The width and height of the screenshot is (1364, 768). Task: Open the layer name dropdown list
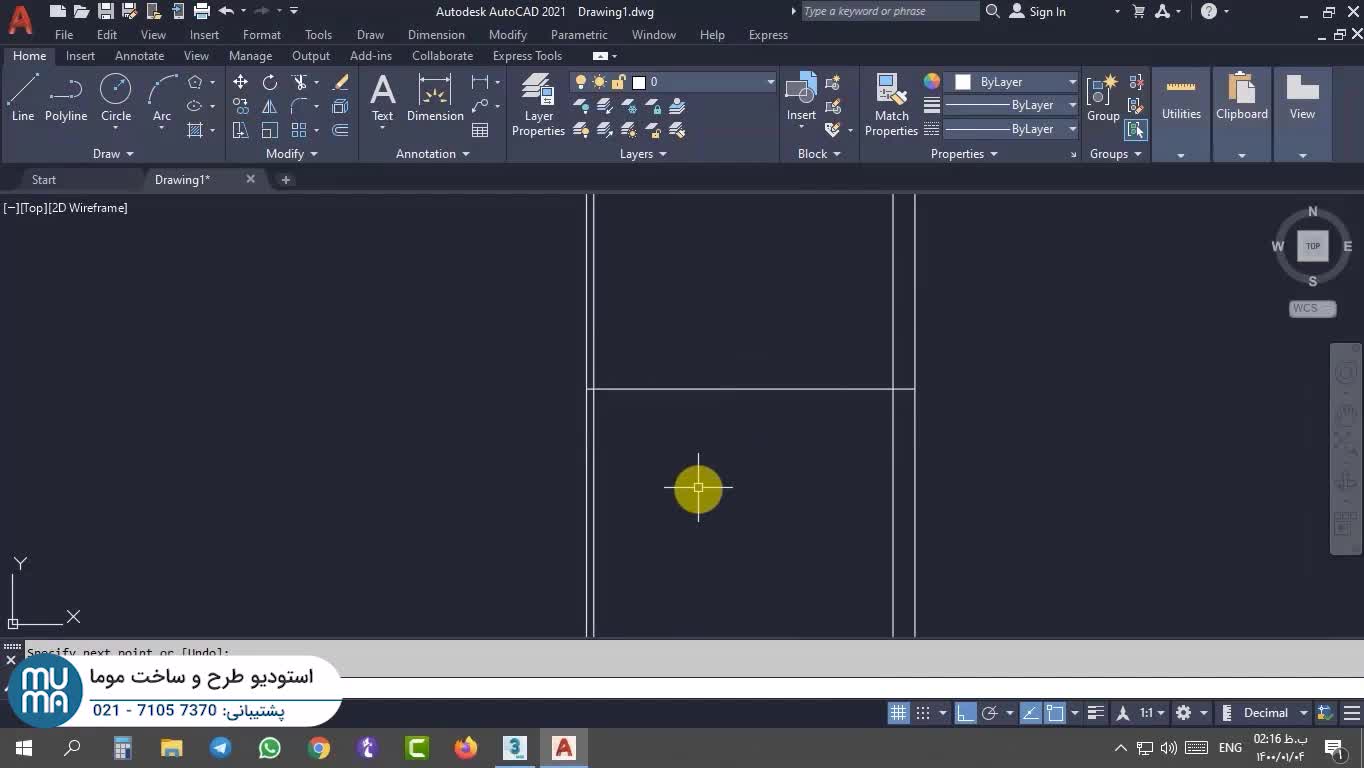tap(770, 82)
